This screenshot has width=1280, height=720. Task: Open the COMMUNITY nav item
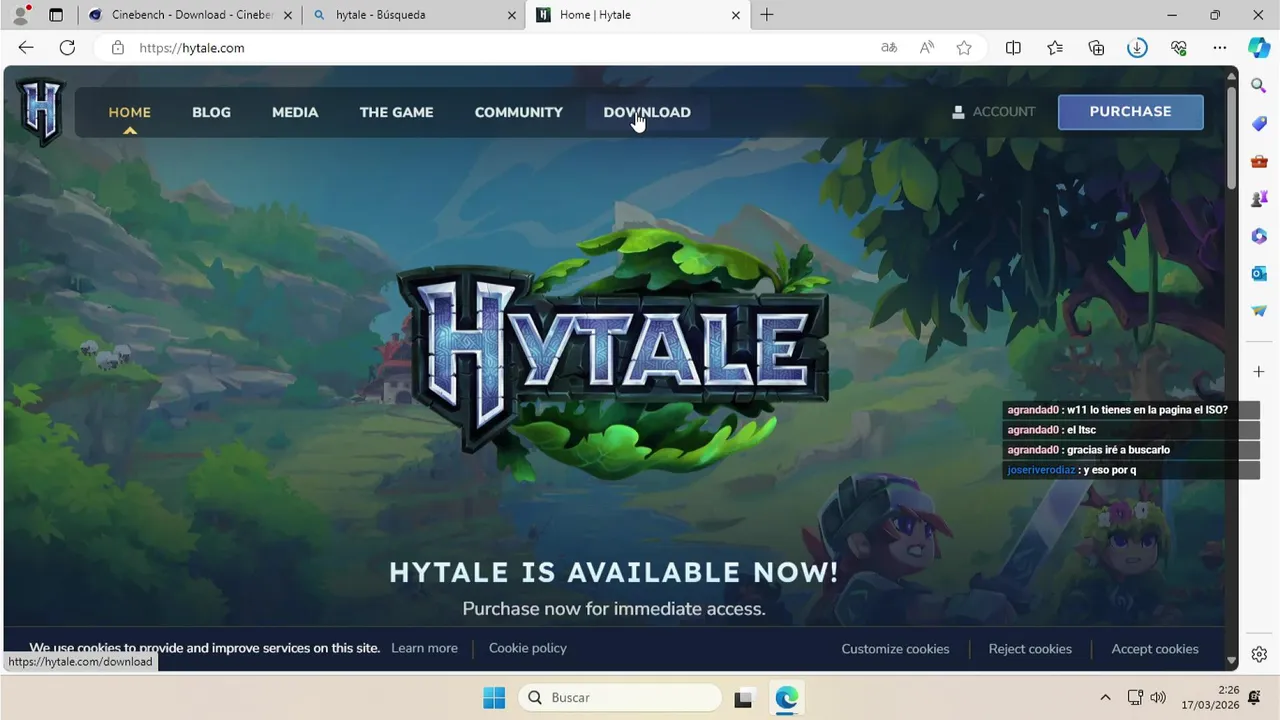pos(518,112)
